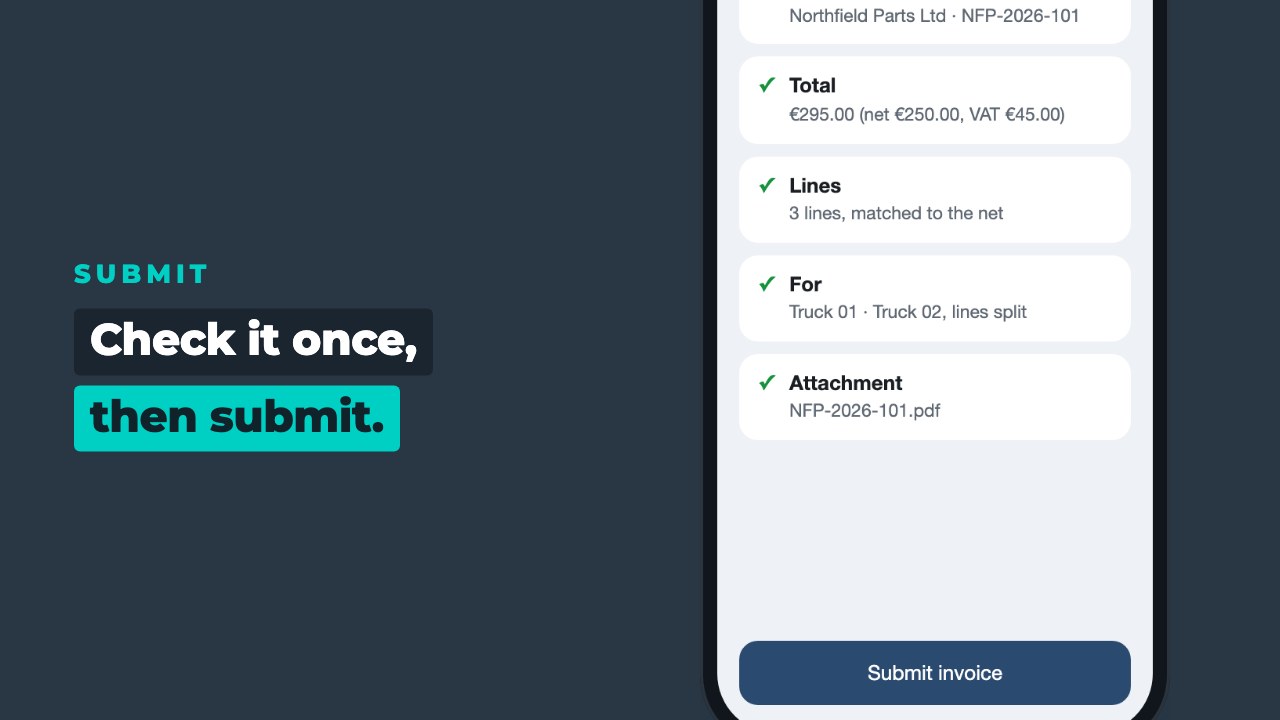Select the Northfield Parts Ltd supplier card
The width and height of the screenshot is (1280, 720).
tap(935, 20)
